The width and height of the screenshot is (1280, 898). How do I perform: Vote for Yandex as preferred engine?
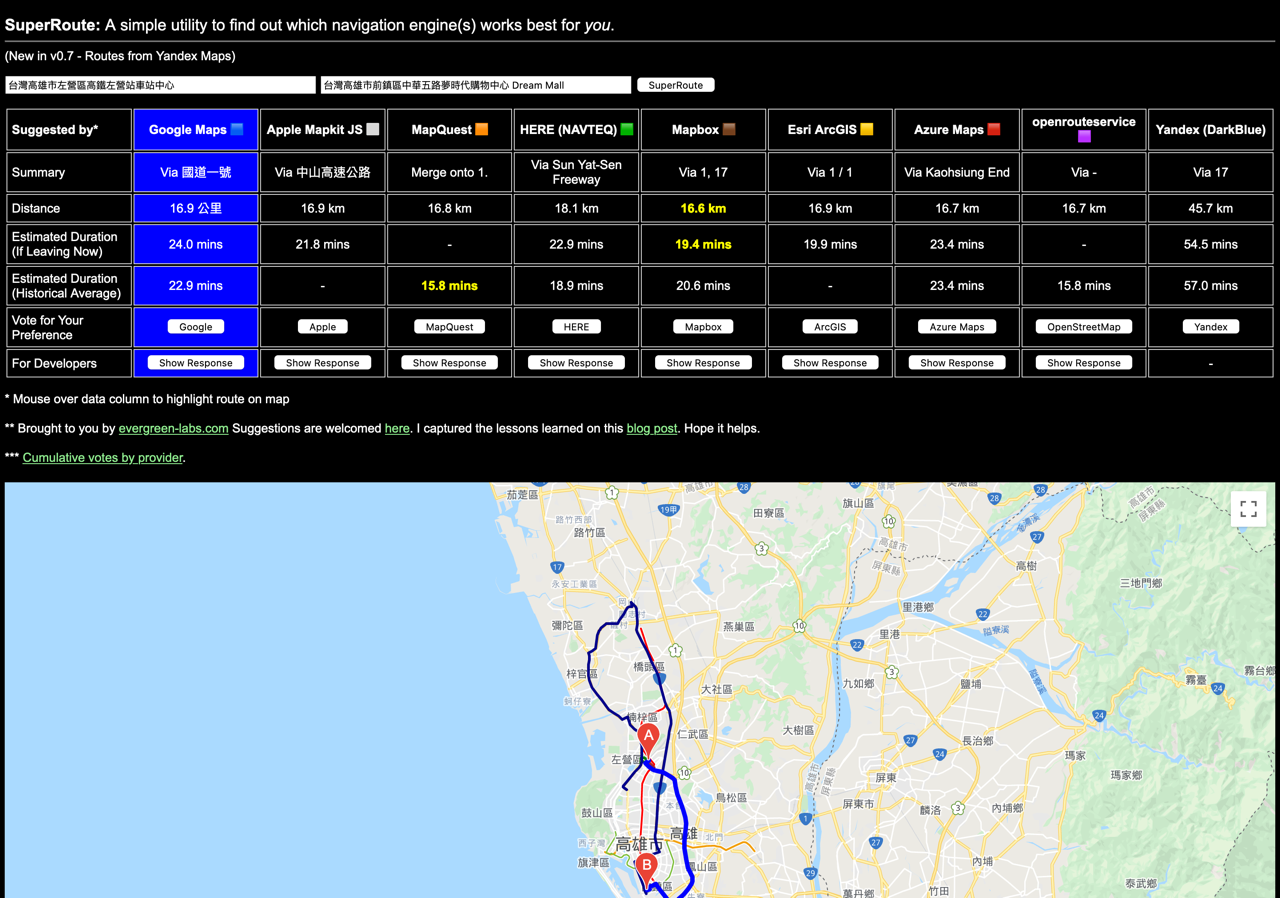pos(1211,327)
